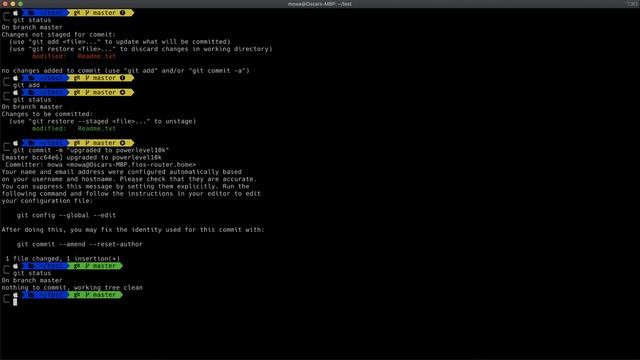640x360 pixels.
Task: Click the Apple icon on the 'git add .' prompt
Action: click(x=16, y=78)
